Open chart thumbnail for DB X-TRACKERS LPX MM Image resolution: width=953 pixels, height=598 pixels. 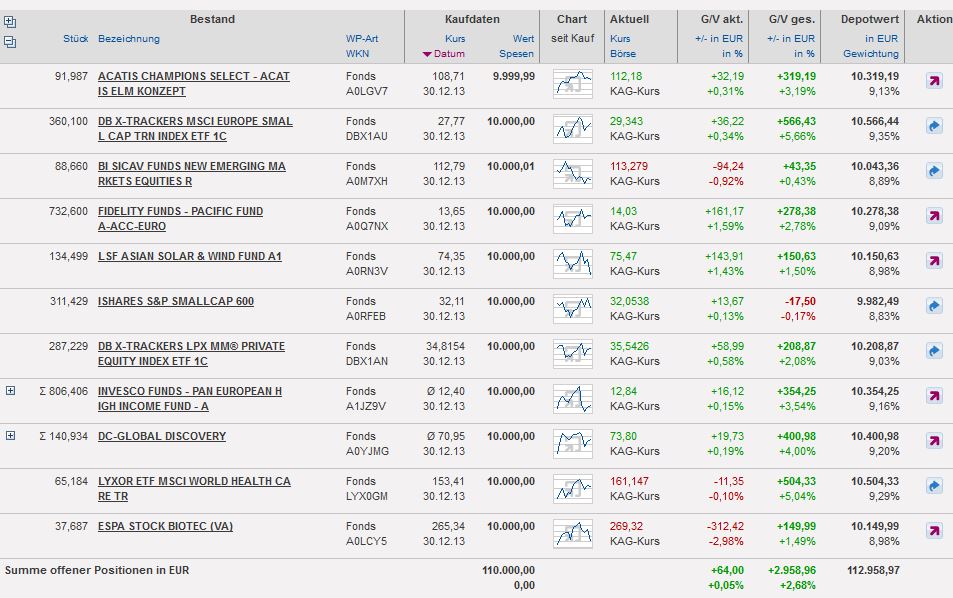573,354
